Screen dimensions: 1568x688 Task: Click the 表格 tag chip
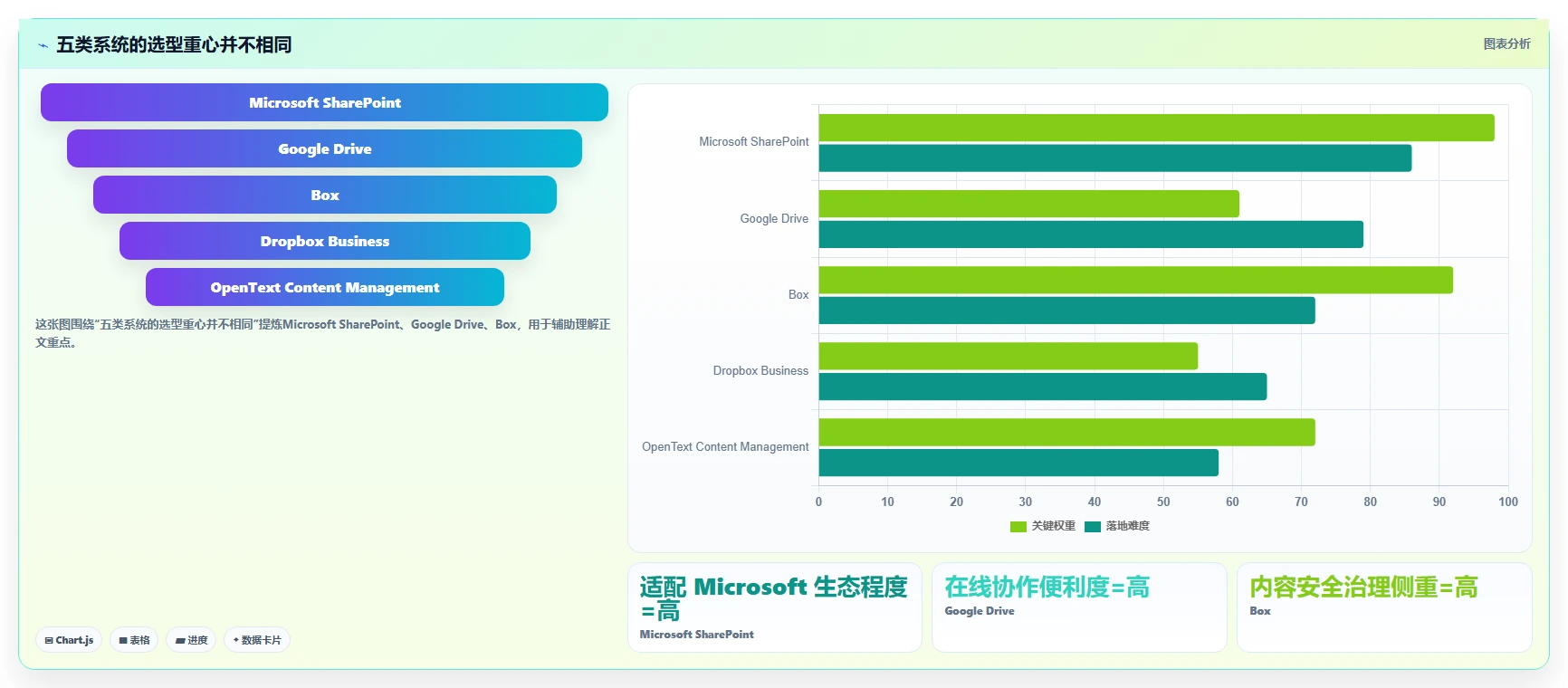[134, 640]
